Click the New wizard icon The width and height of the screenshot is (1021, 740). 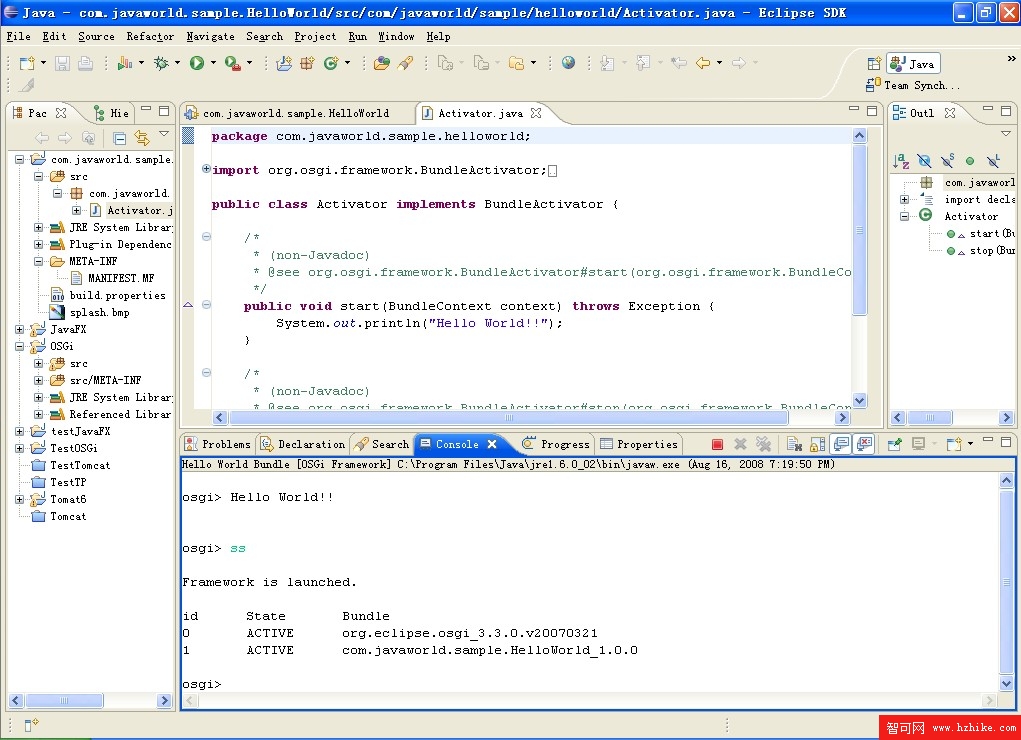27,63
